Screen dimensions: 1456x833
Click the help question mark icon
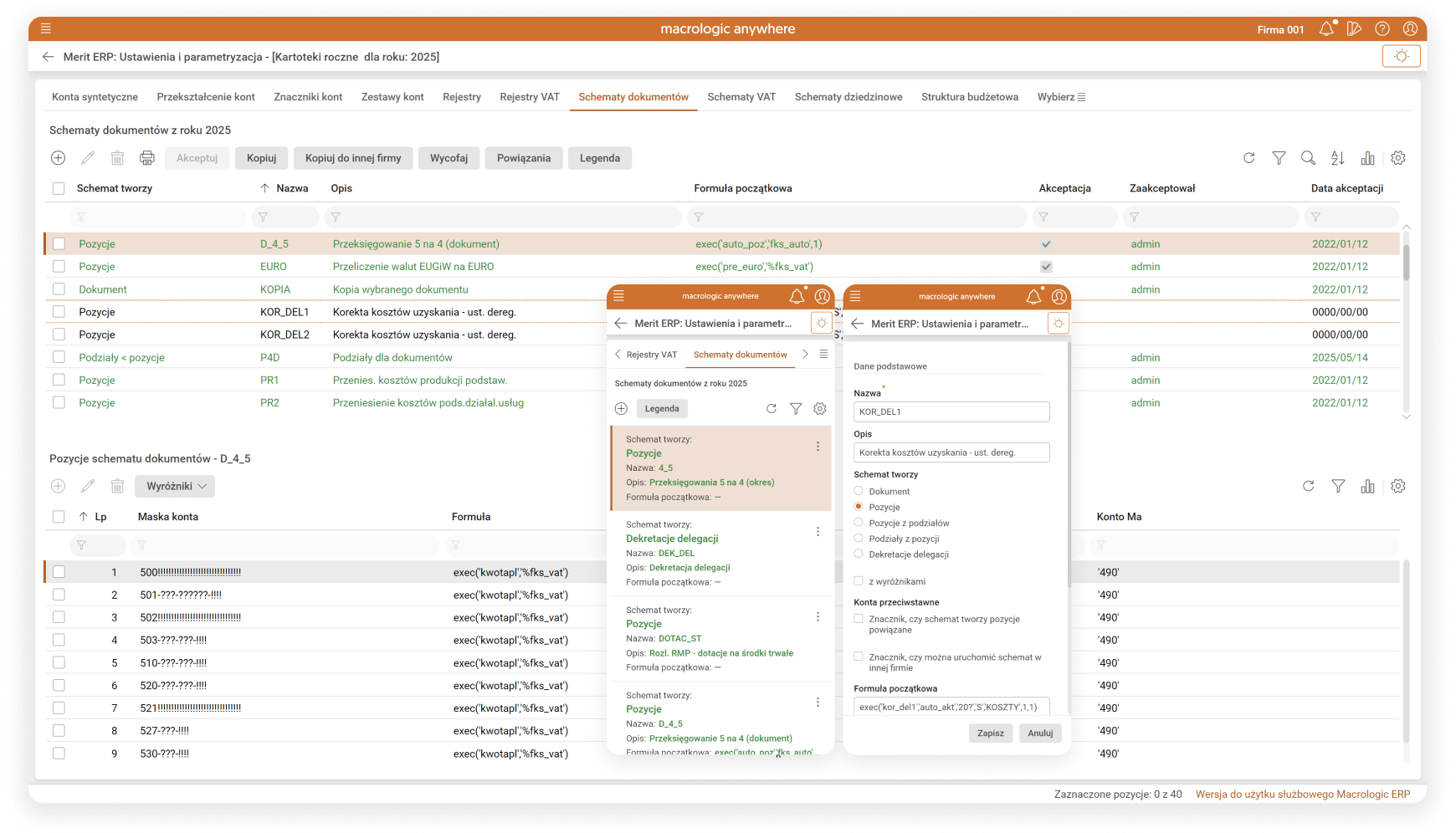coord(1382,29)
